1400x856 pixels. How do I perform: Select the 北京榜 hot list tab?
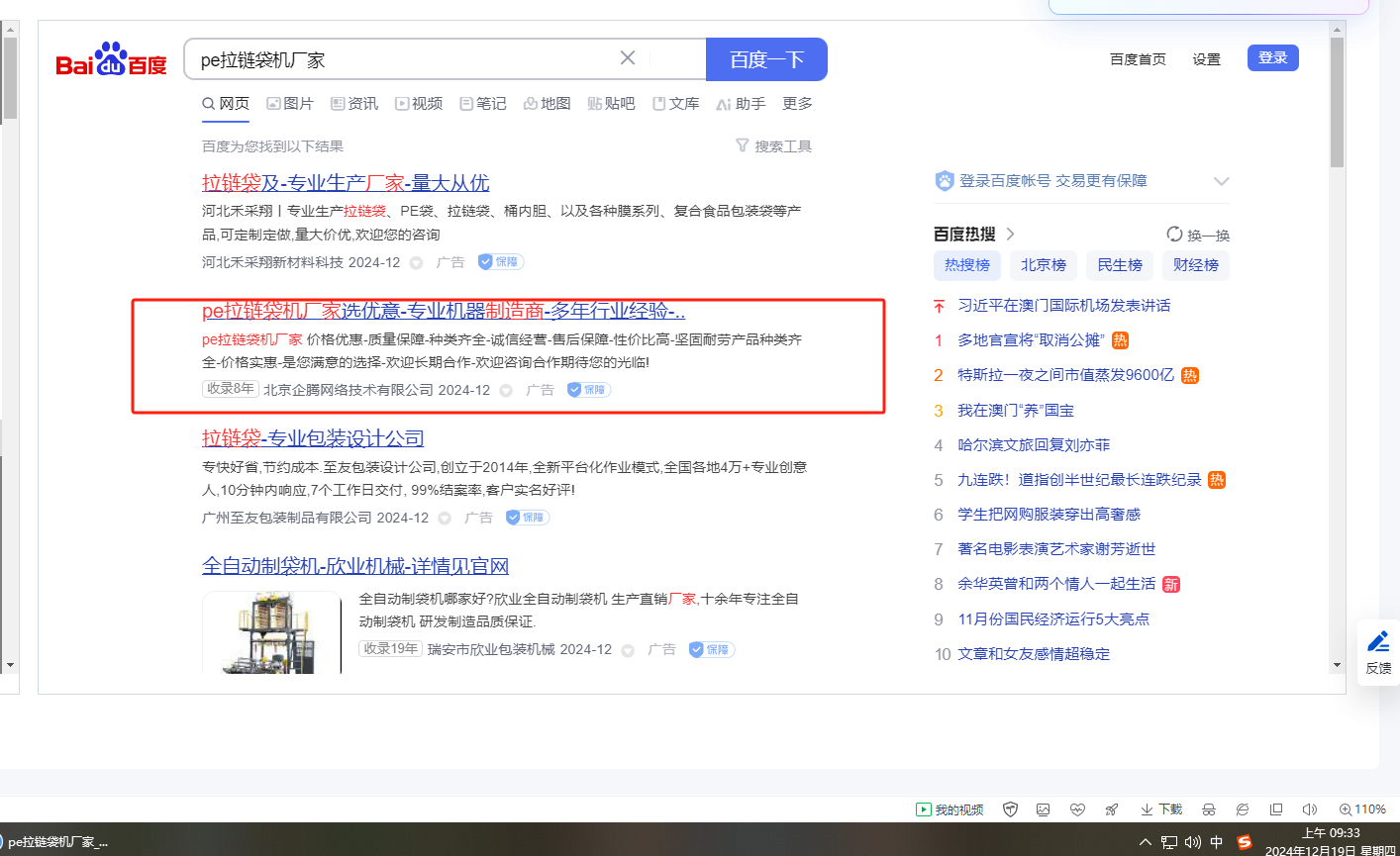click(x=1044, y=265)
